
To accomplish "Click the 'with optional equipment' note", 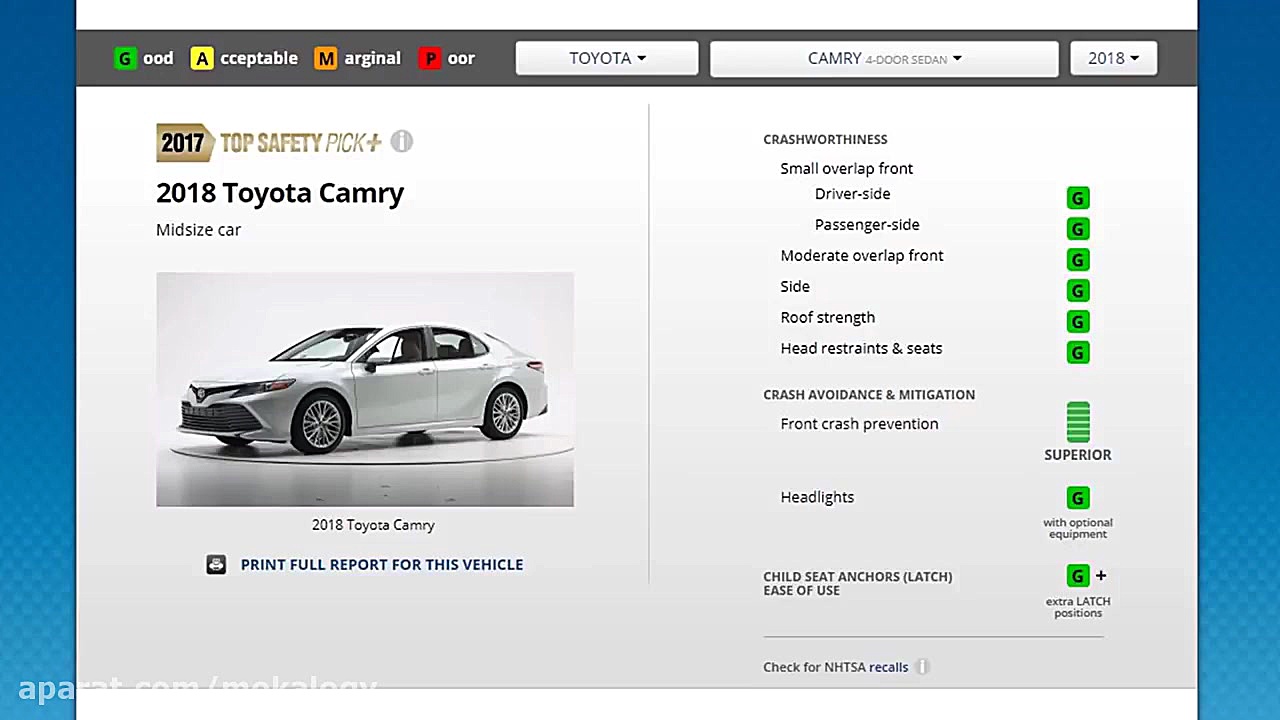I will (1078, 528).
